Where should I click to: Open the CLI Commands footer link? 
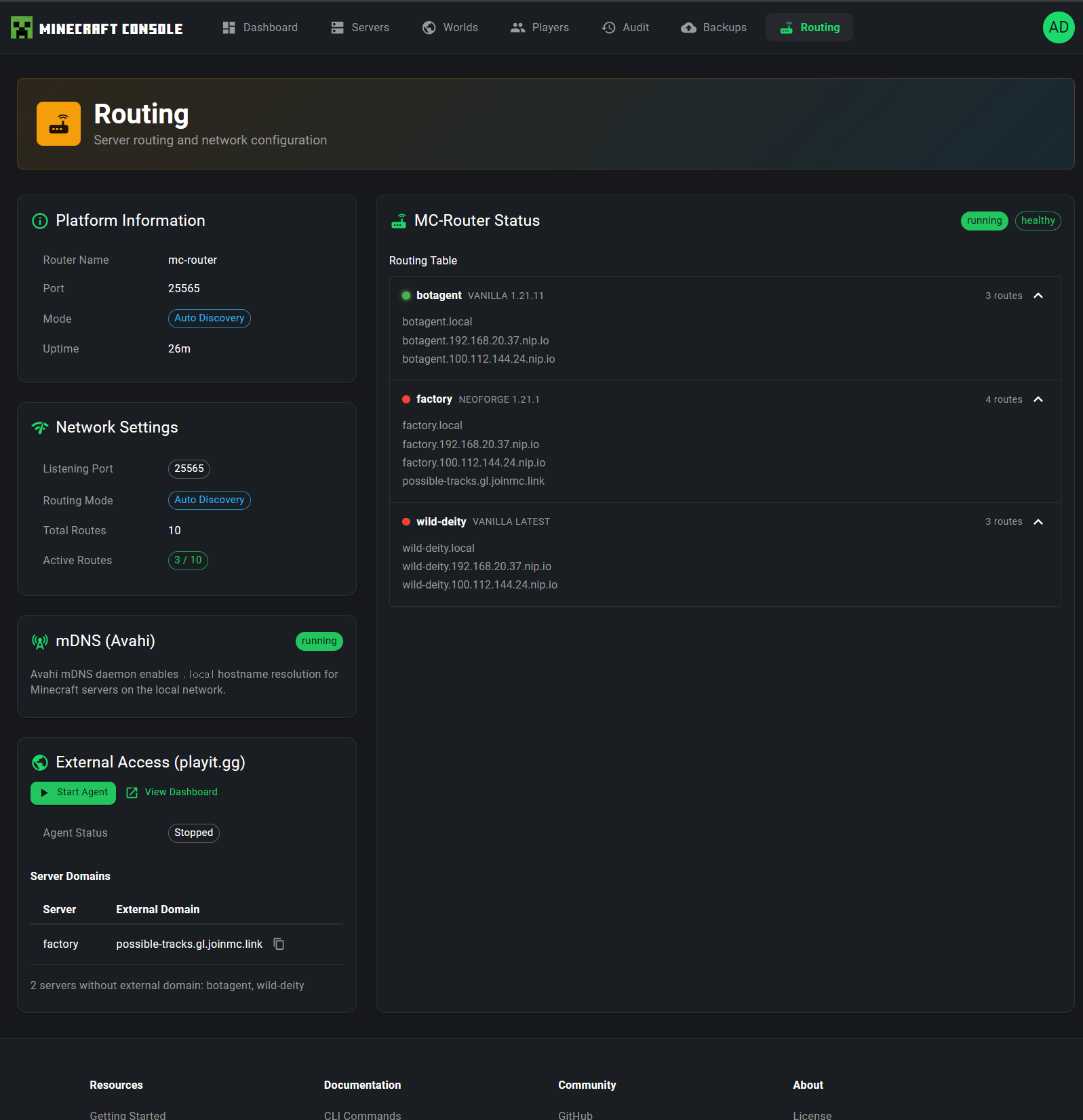362,1115
